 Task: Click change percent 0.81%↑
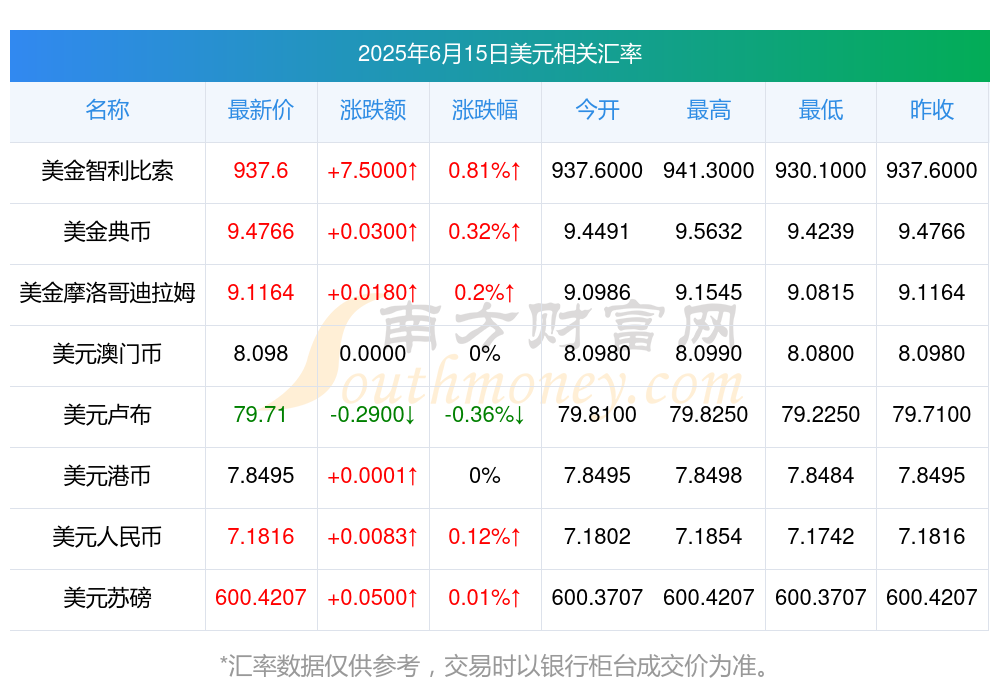[485, 170]
